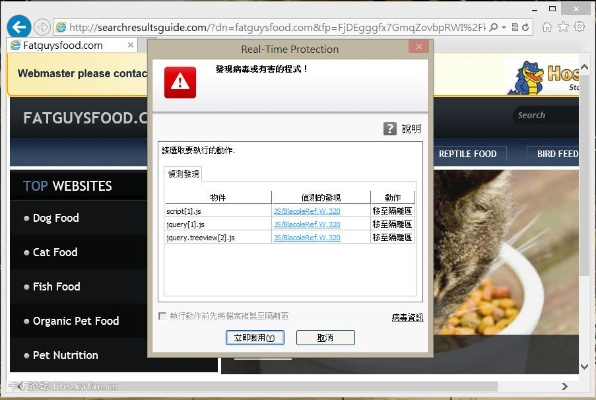Image resolution: width=596 pixels, height=400 pixels.
Task: Open action dropdown for jquery.treeview[2].js row
Action: coord(392,238)
